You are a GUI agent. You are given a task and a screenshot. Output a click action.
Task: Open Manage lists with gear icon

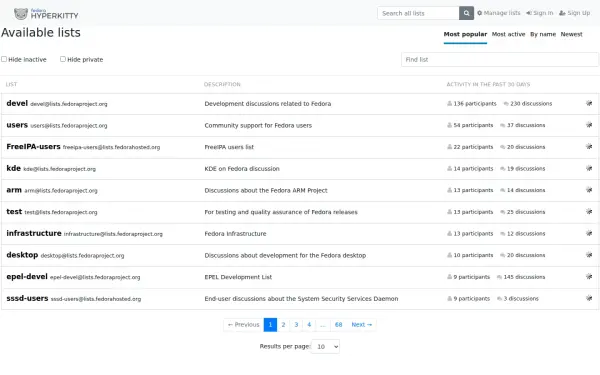click(x=499, y=13)
